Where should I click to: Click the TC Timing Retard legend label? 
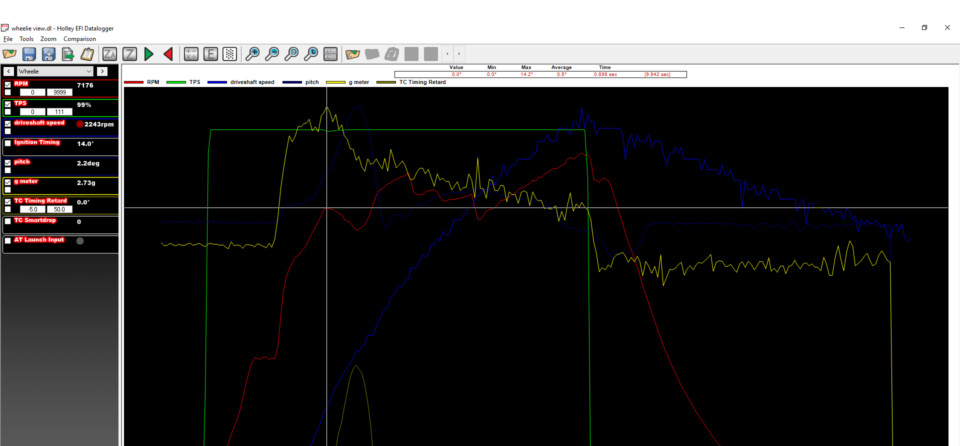coord(422,82)
